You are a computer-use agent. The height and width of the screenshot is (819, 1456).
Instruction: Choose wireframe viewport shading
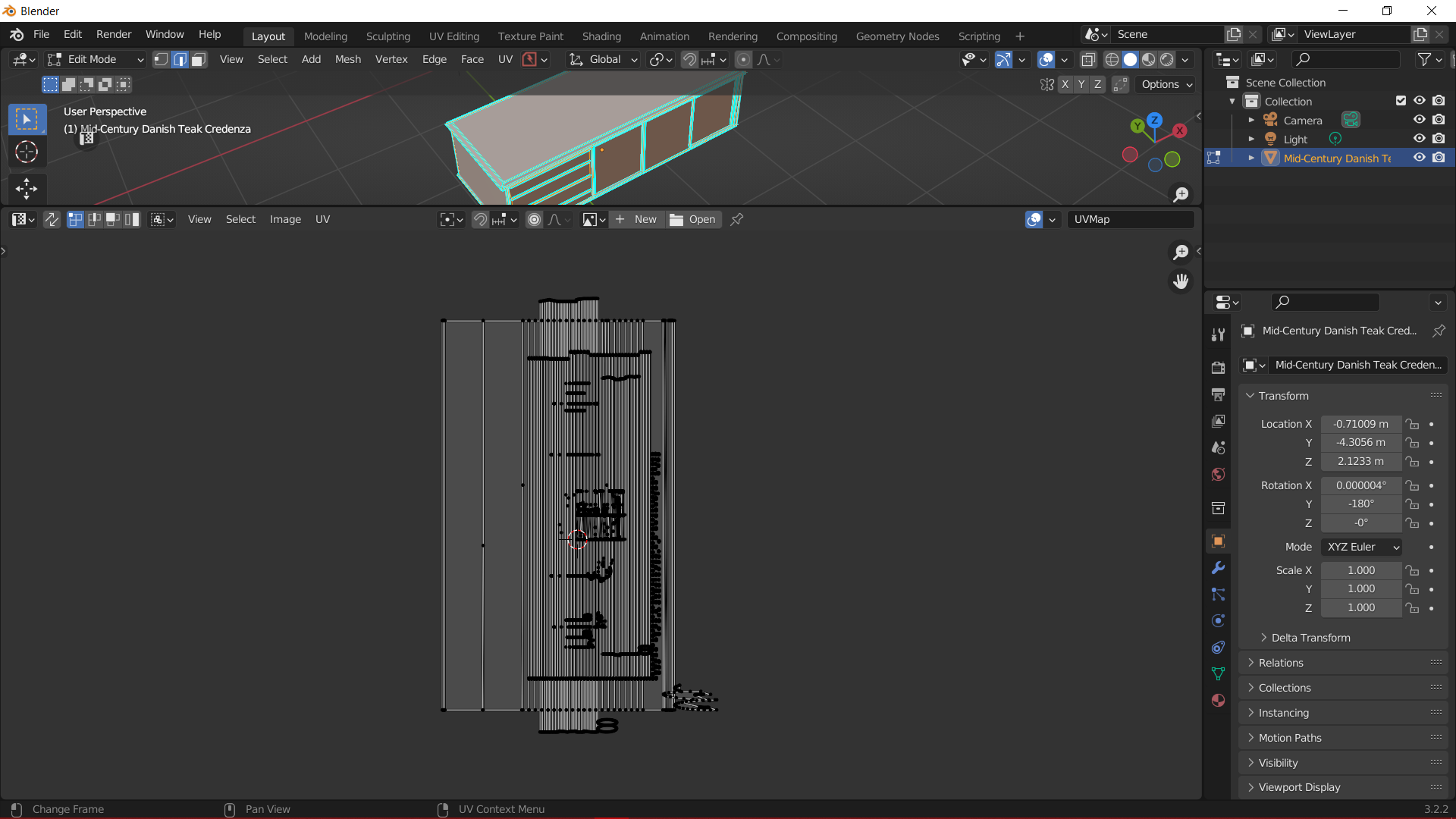point(1112,59)
